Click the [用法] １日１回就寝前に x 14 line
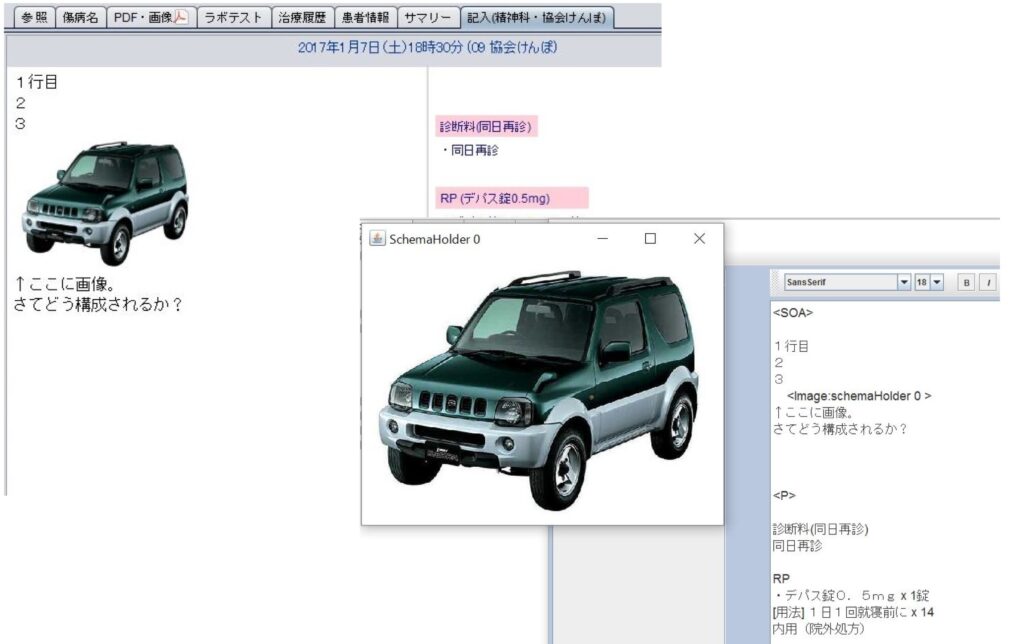The width and height of the screenshot is (1024, 644). [x=853, y=613]
